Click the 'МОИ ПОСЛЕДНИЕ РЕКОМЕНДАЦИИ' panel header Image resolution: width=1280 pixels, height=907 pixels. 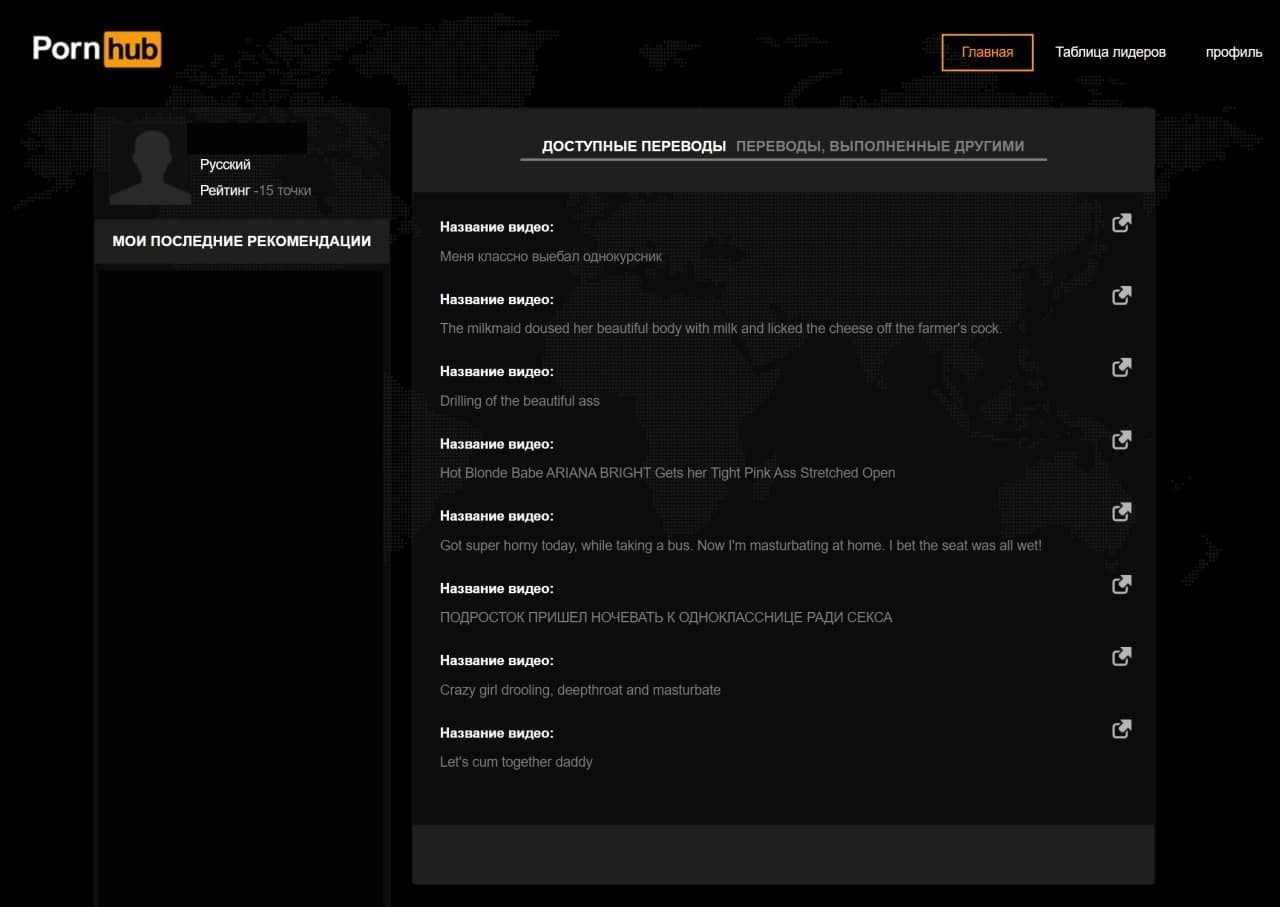(241, 241)
